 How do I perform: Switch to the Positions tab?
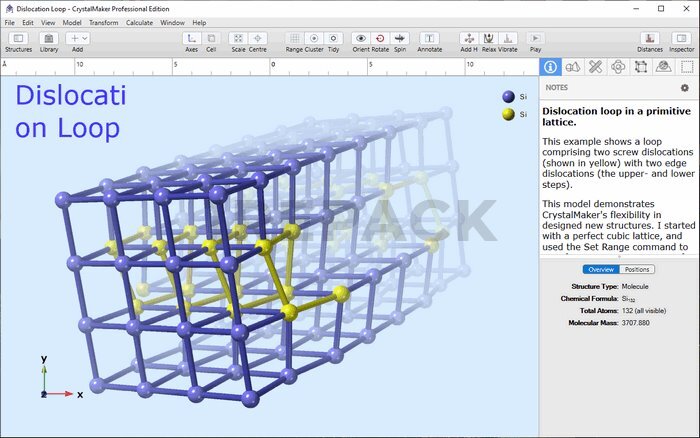(636, 269)
